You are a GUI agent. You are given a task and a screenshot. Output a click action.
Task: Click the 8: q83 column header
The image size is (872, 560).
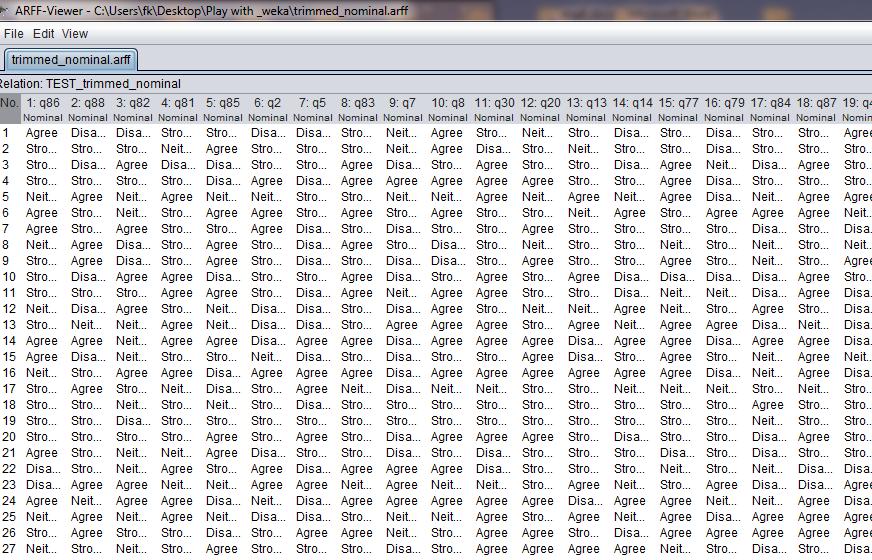358,109
